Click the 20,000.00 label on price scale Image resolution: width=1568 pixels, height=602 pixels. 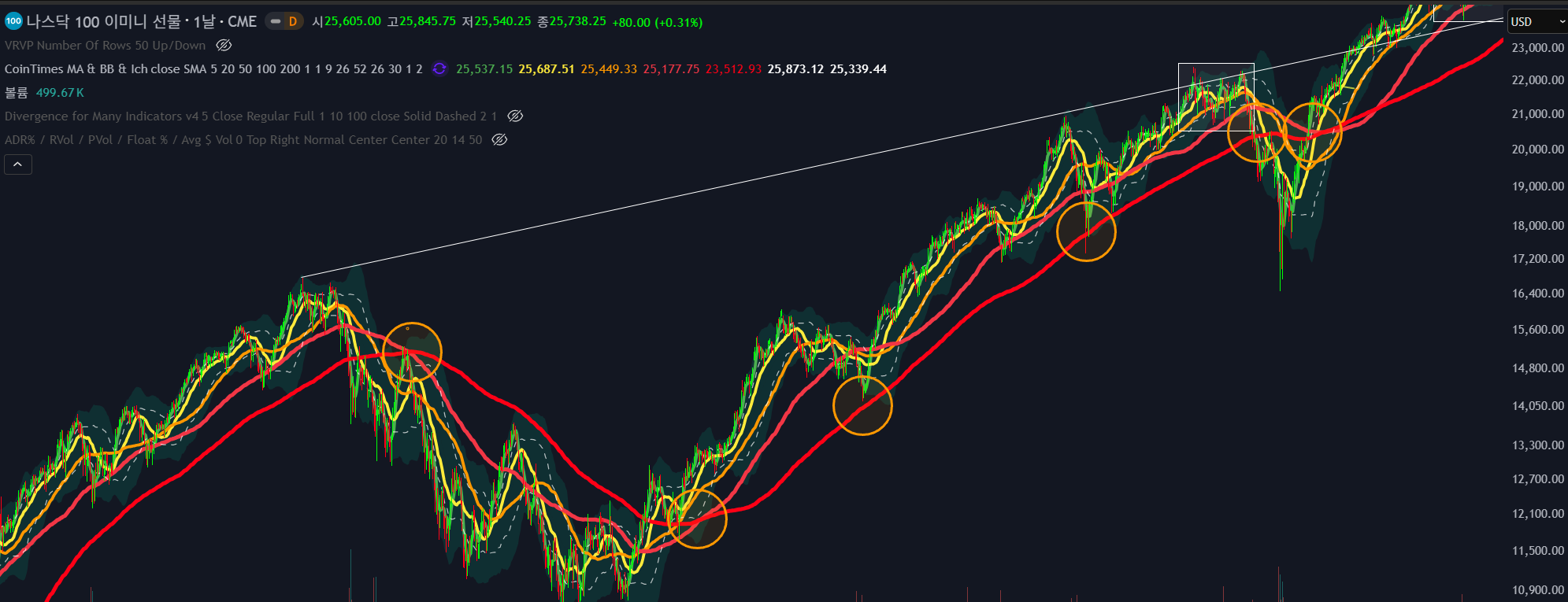tap(1537, 150)
